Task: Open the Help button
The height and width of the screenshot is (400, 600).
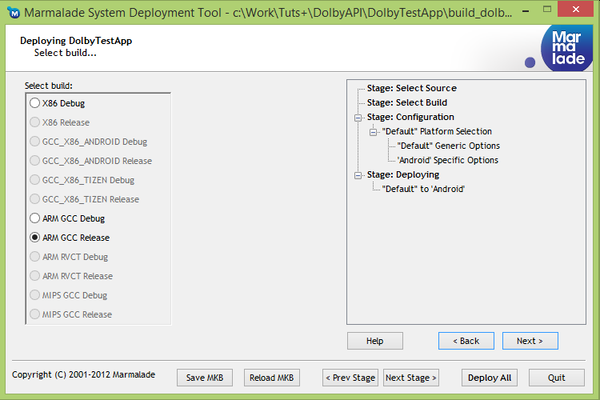Action: (x=375, y=341)
